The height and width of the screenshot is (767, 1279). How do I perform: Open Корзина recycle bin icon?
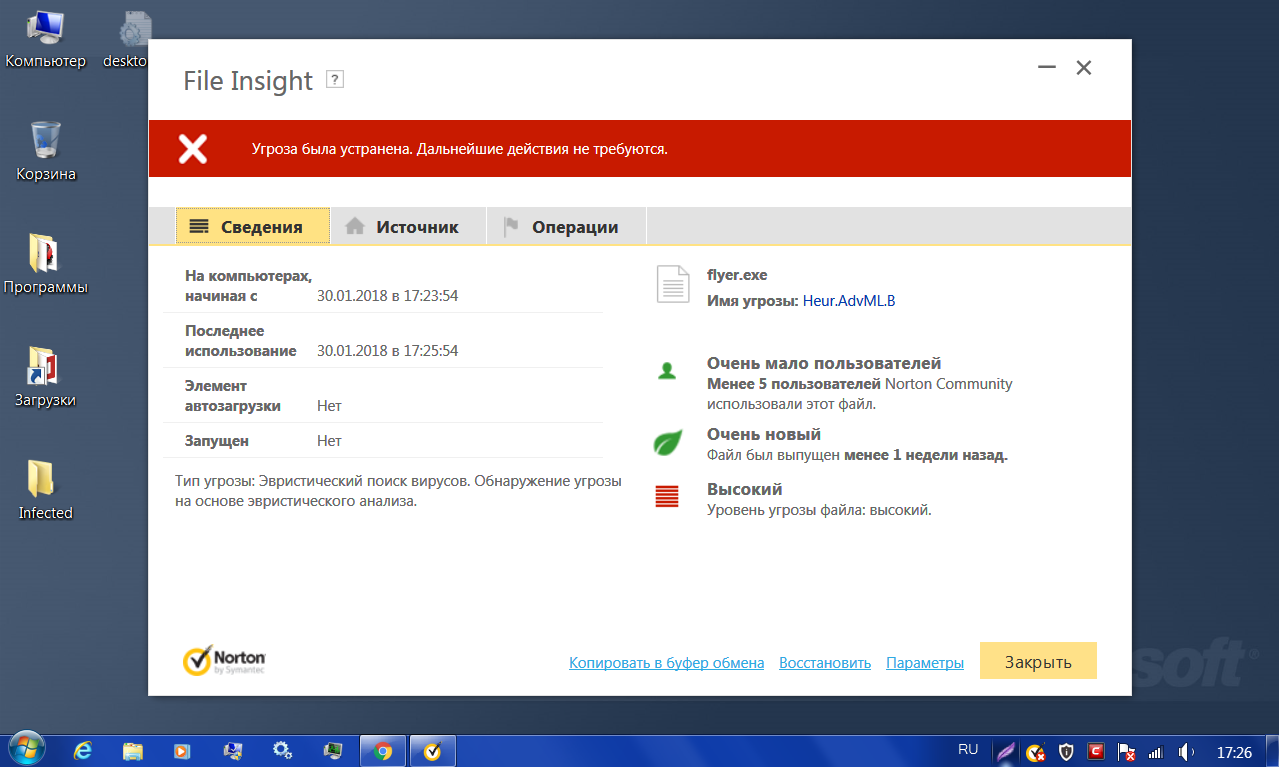coord(46,152)
